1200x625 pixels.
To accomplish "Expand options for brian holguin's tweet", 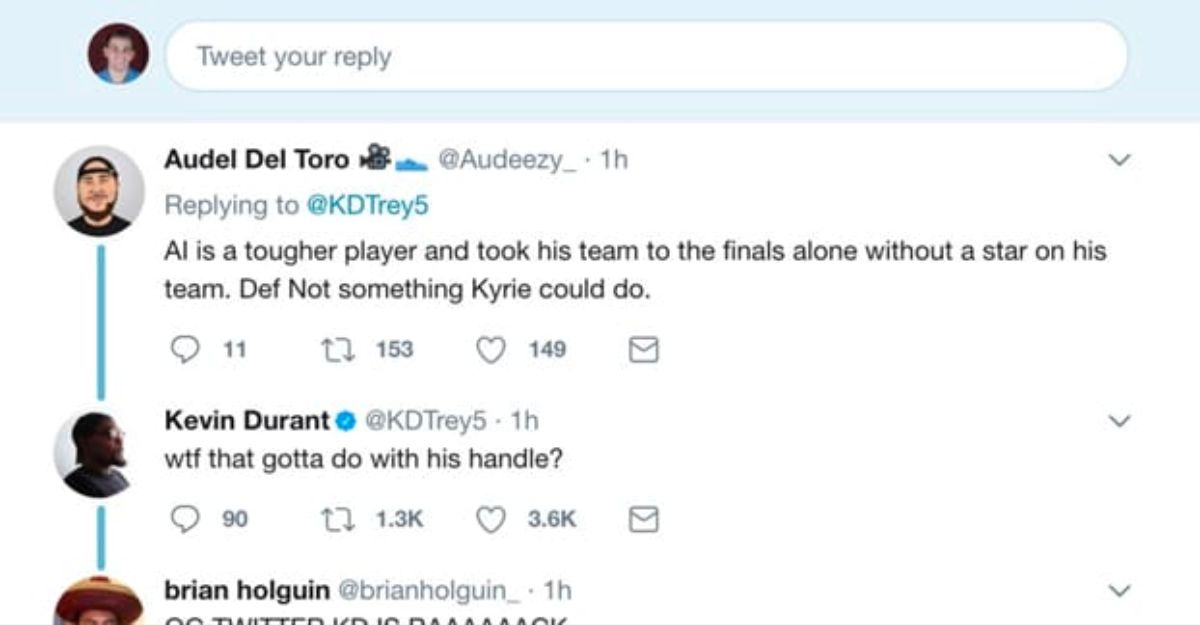I will 1120,590.
